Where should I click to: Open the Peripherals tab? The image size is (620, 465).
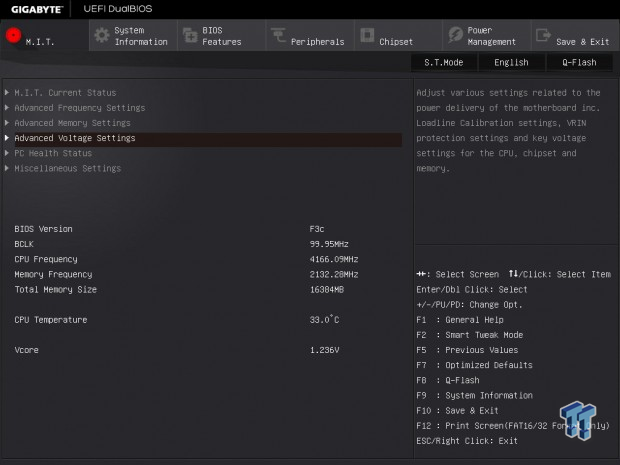(310, 35)
